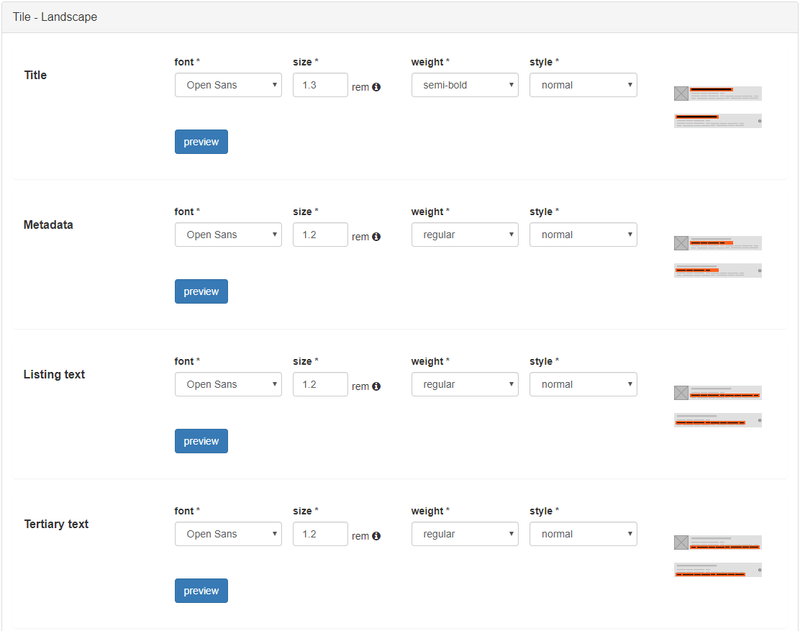Click the info icon beside Title size
Image resolution: width=800 pixels, height=631 pixels.
coord(377,87)
